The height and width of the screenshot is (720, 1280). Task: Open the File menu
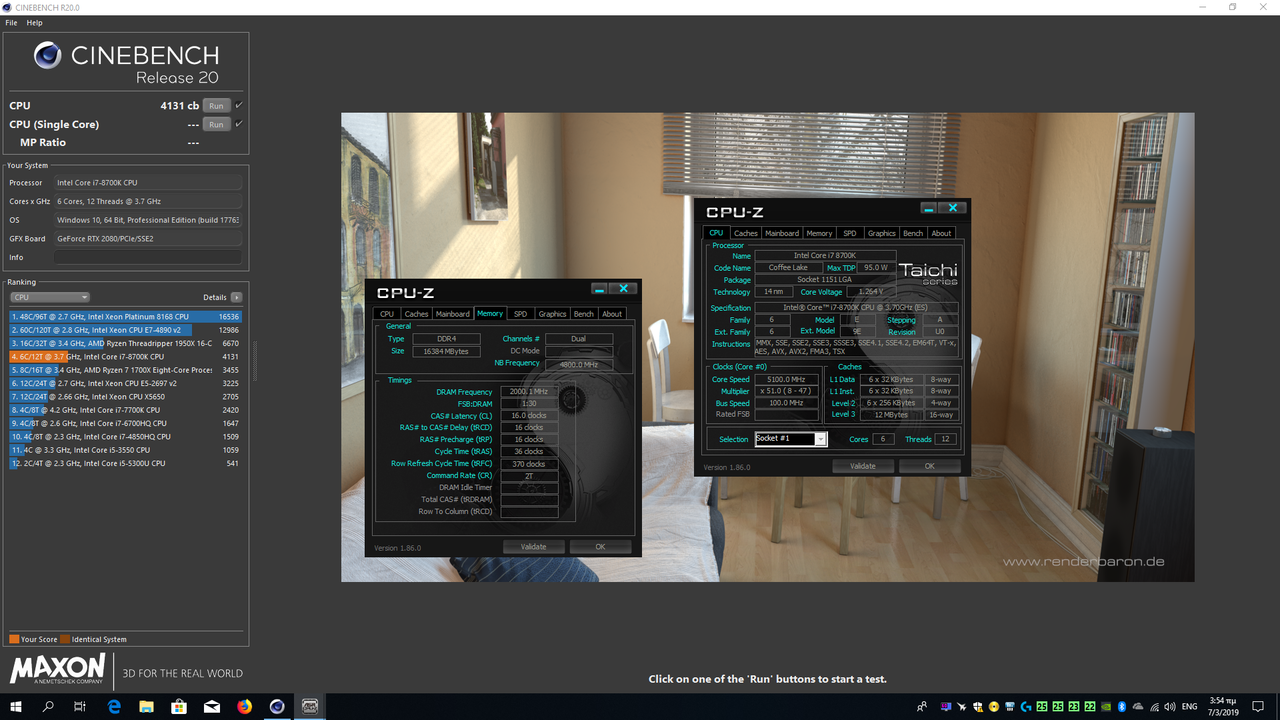(x=12, y=22)
